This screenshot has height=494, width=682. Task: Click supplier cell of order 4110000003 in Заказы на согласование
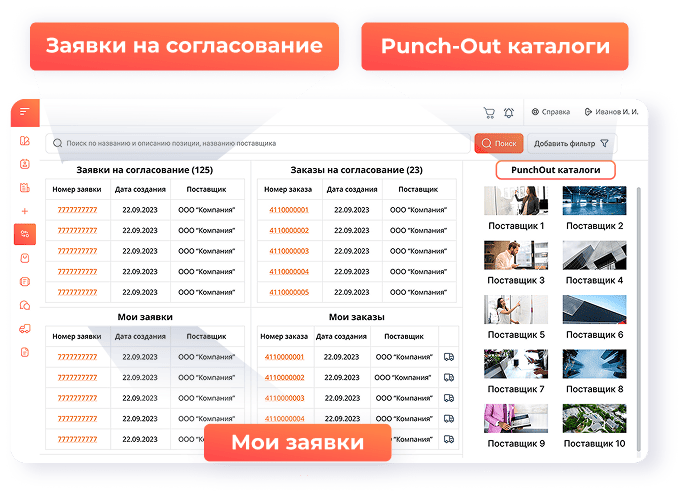tap(418, 251)
